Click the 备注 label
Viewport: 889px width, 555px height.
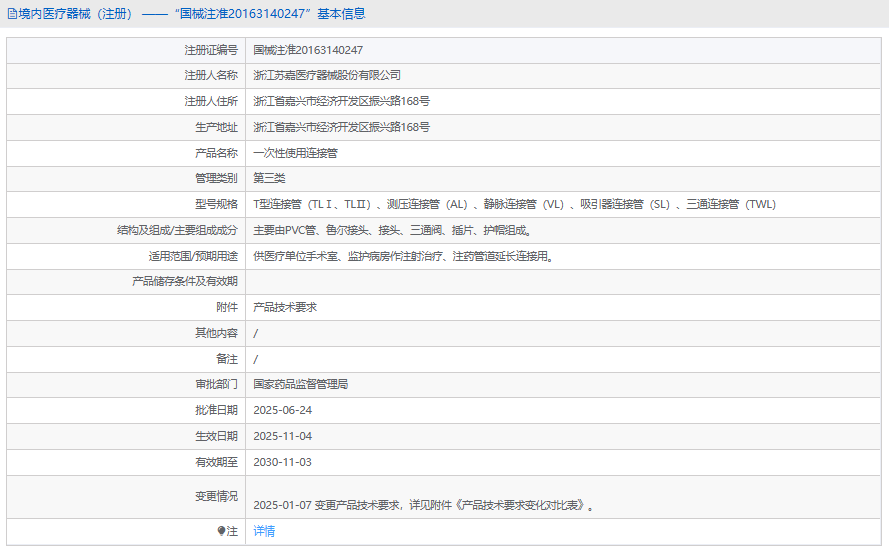pos(227,359)
